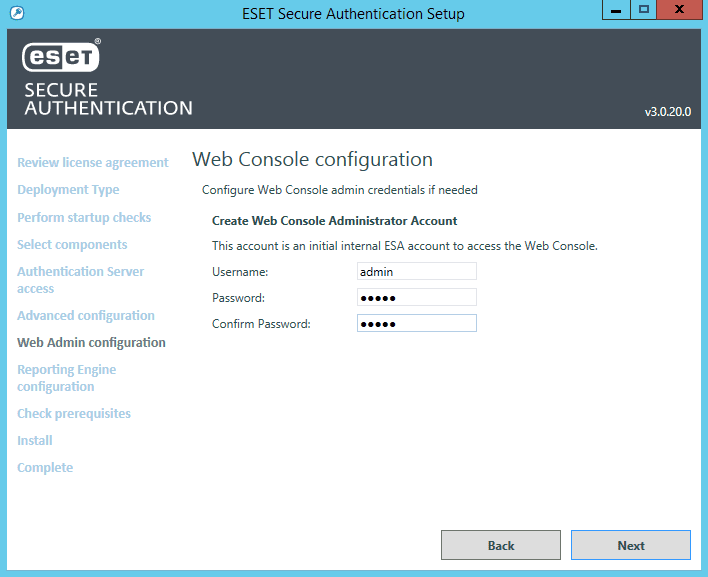
Task: Select the Complete step
Action: (45, 467)
